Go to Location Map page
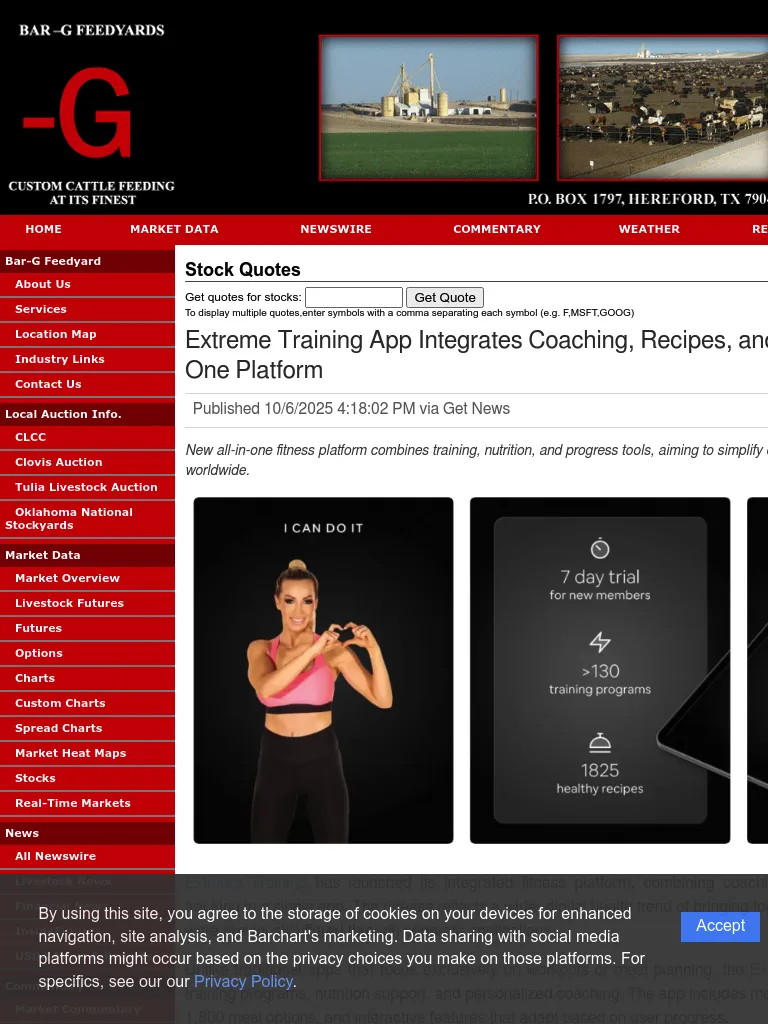 56,334
